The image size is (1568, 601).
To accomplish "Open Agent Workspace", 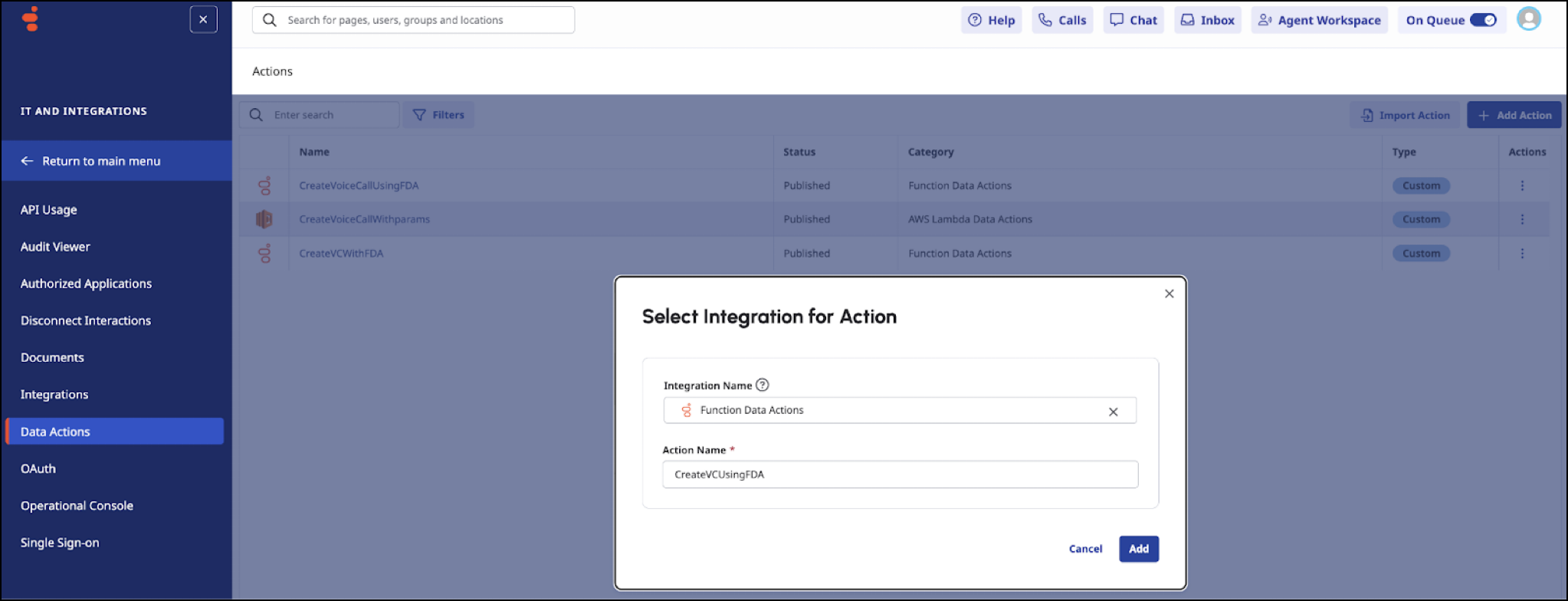I will tap(1319, 20).
